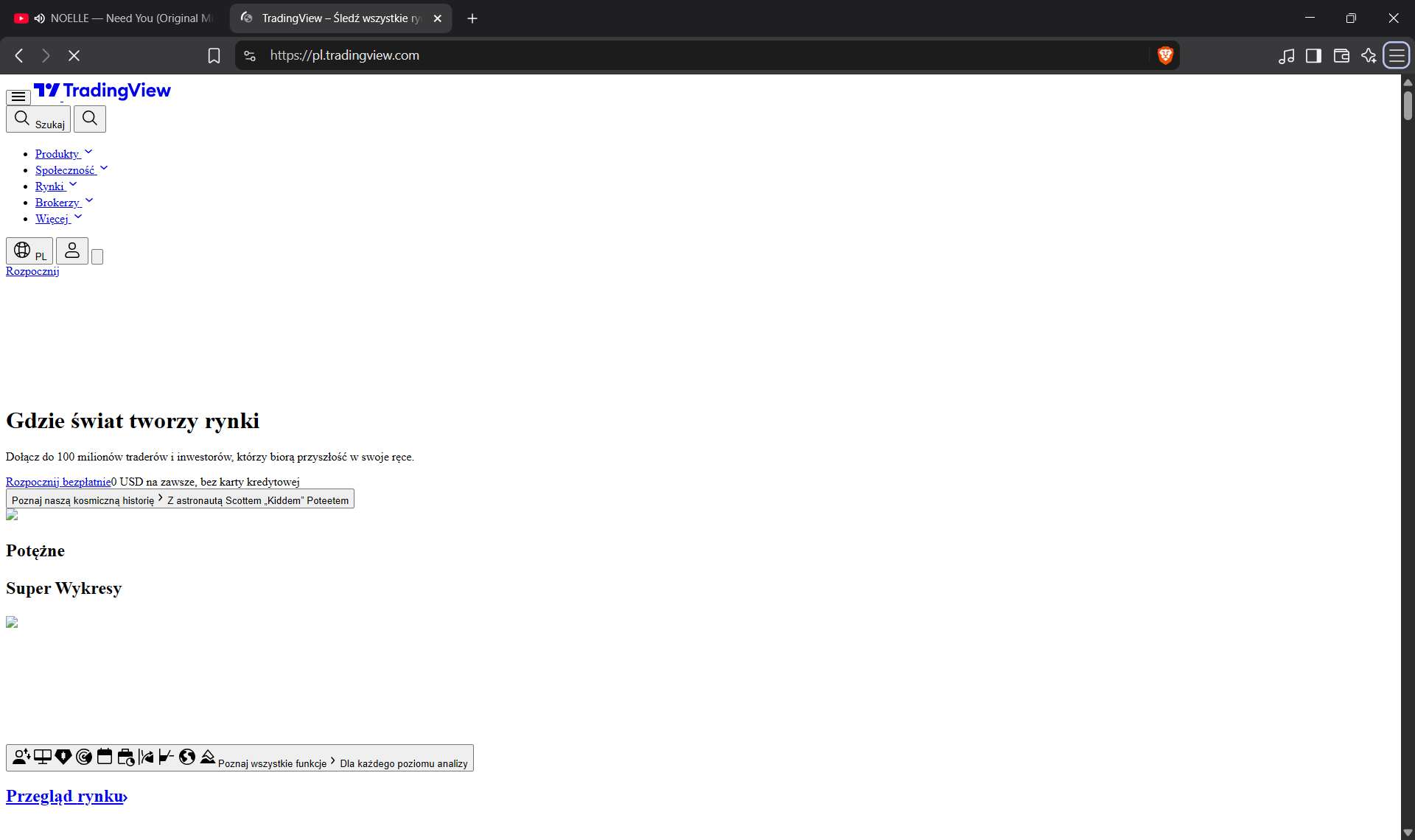Click the calendar icon in features bar
The height and width of the screenshot is (840, 1415).
105,757
